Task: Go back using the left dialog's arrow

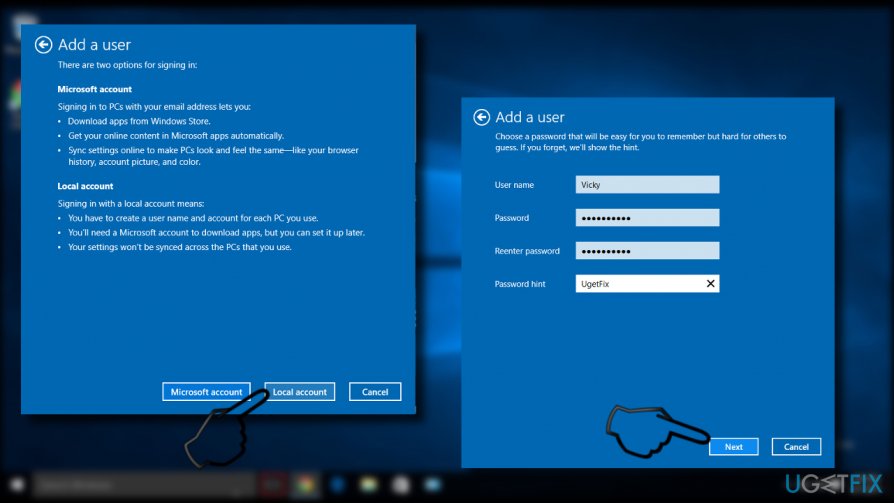Action: [x=43, y=45]
